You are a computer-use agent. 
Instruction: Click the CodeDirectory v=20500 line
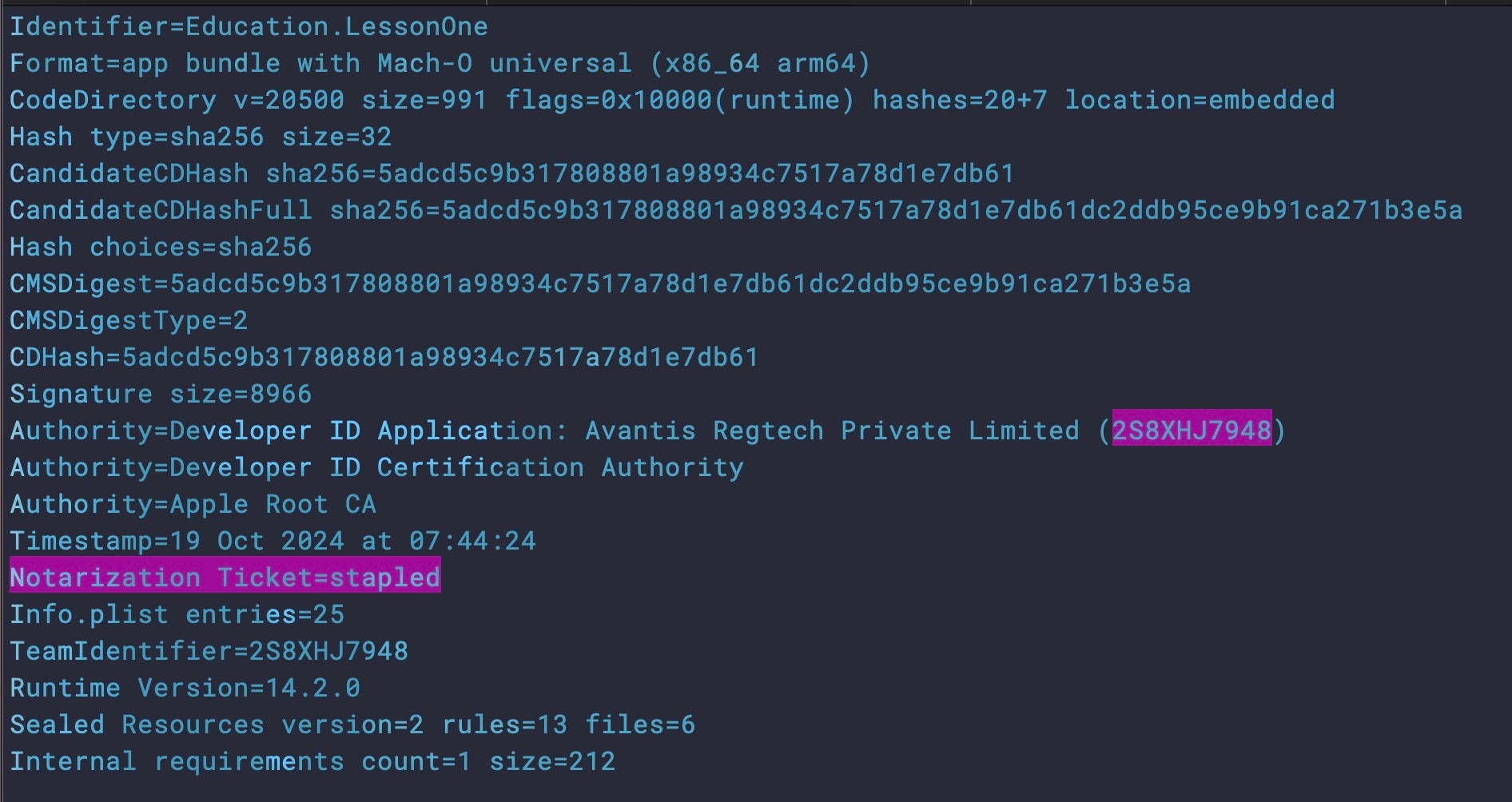point(671,100)
